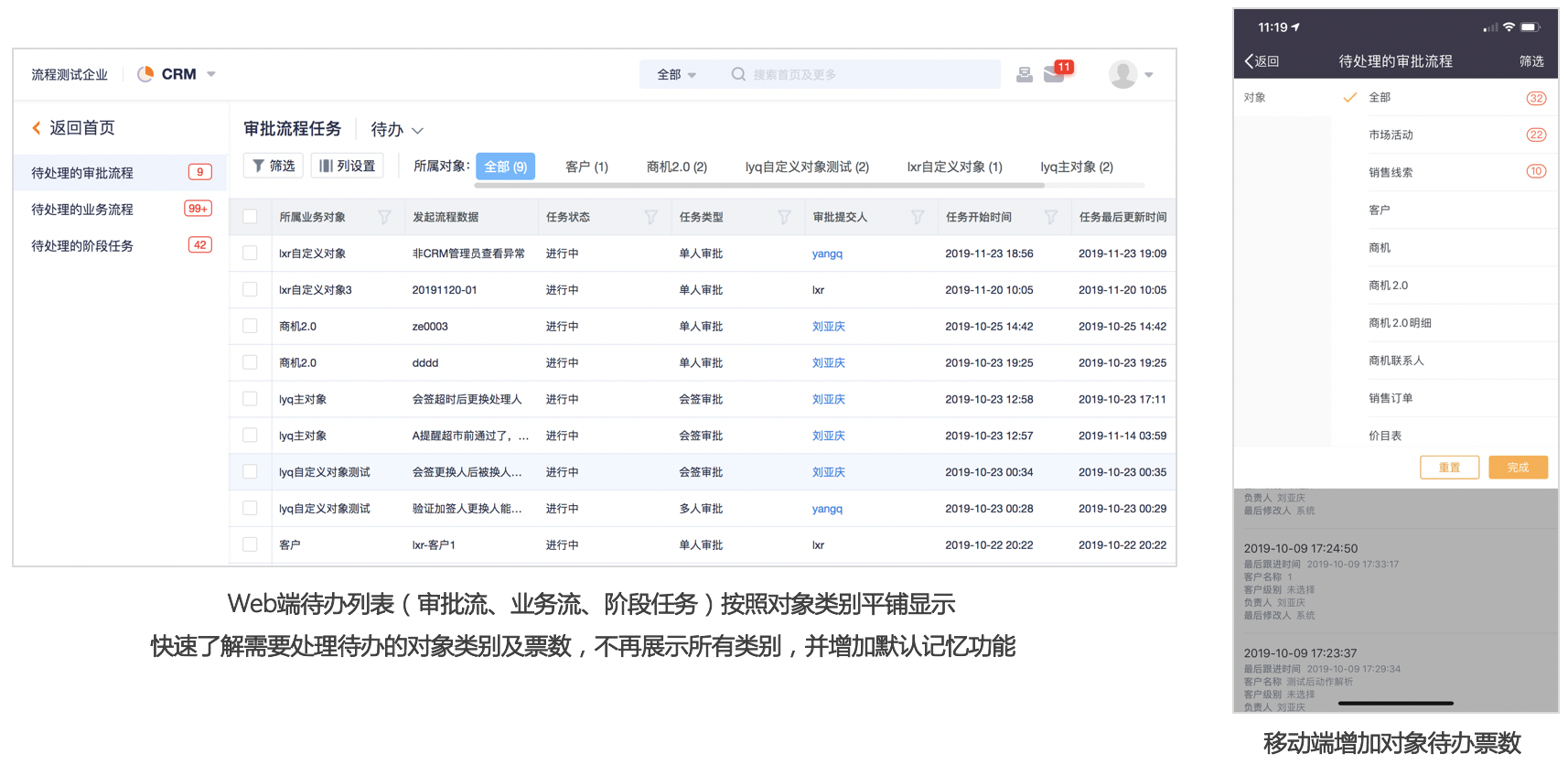1568x765 pixels.
Task: Select 待处理的阶段任务 in sidebar
Action: (x=121, y=245)
